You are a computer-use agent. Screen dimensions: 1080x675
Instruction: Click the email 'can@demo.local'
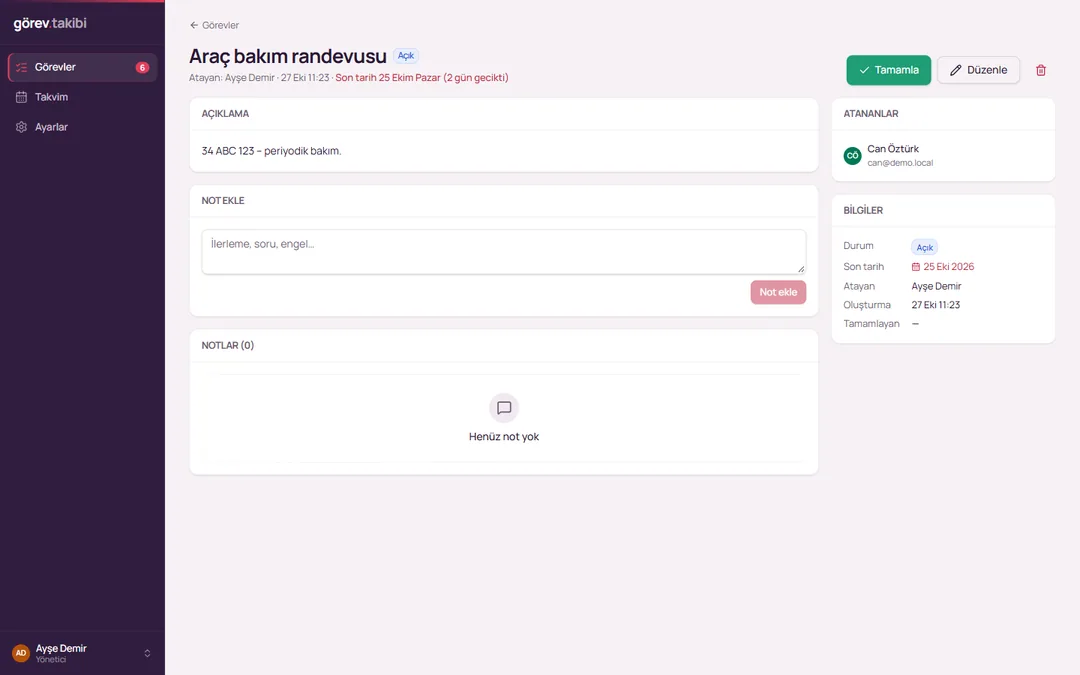900,163
